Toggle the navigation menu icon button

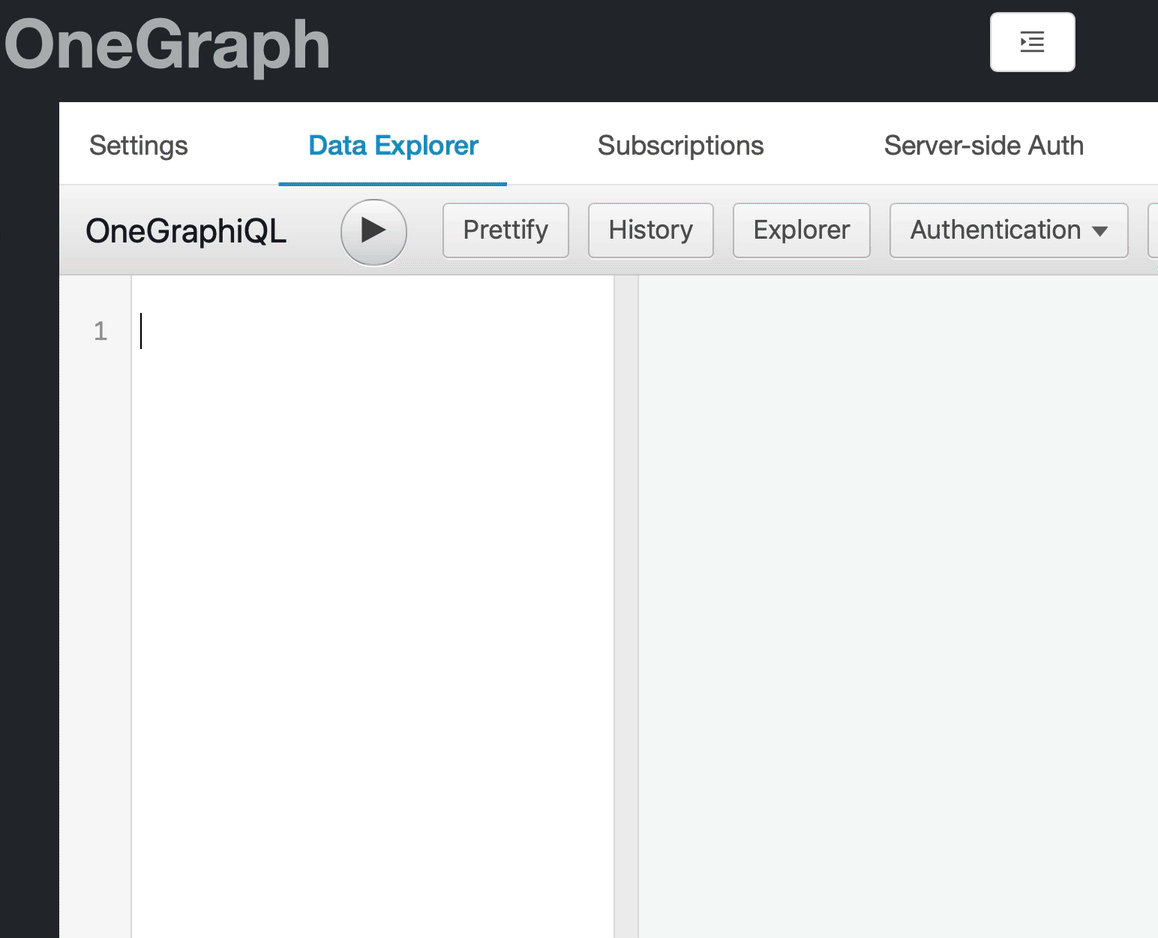(1032, 42)
